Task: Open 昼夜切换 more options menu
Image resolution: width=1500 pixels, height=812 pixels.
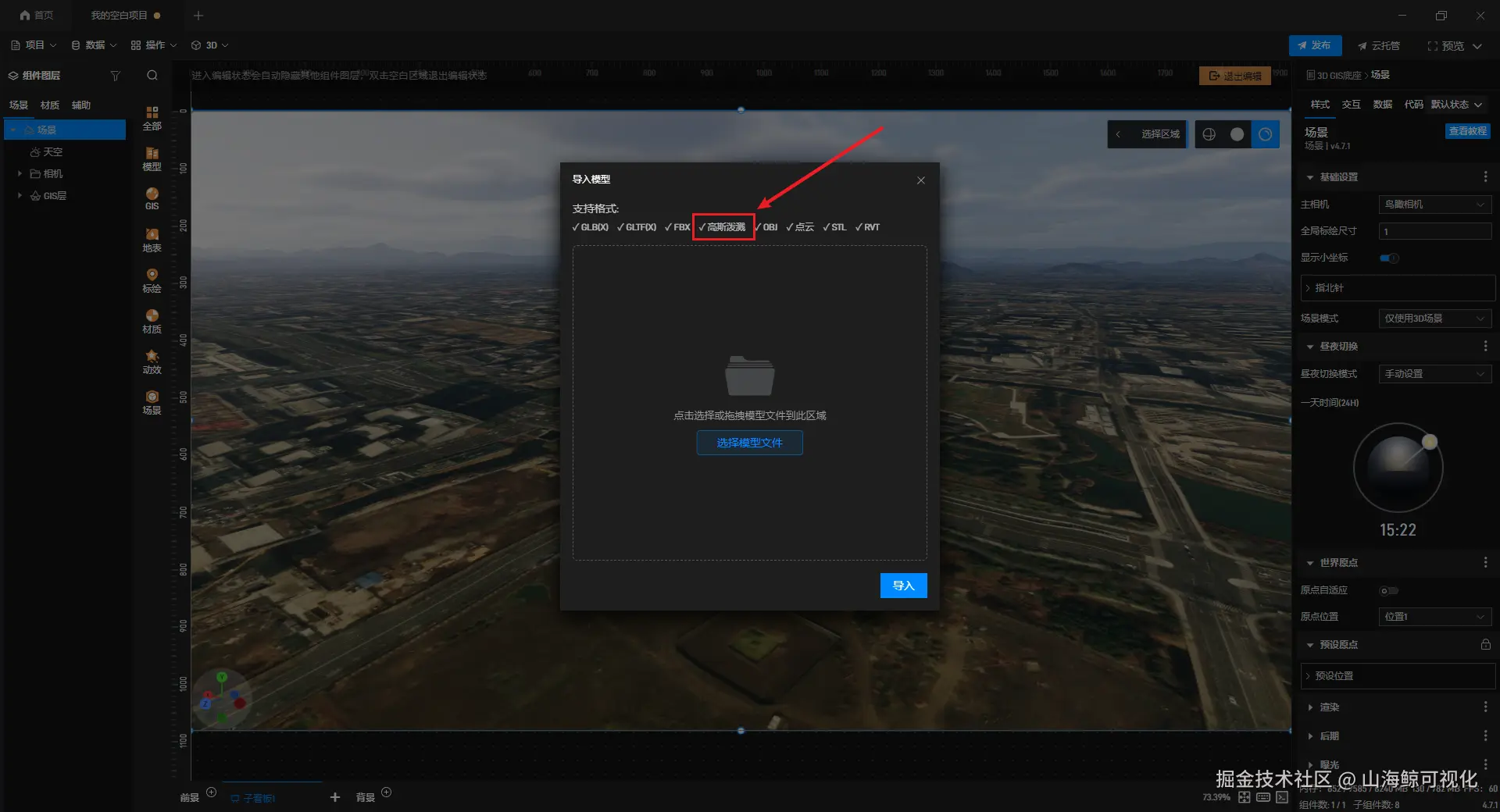Action: (1485, 346)
